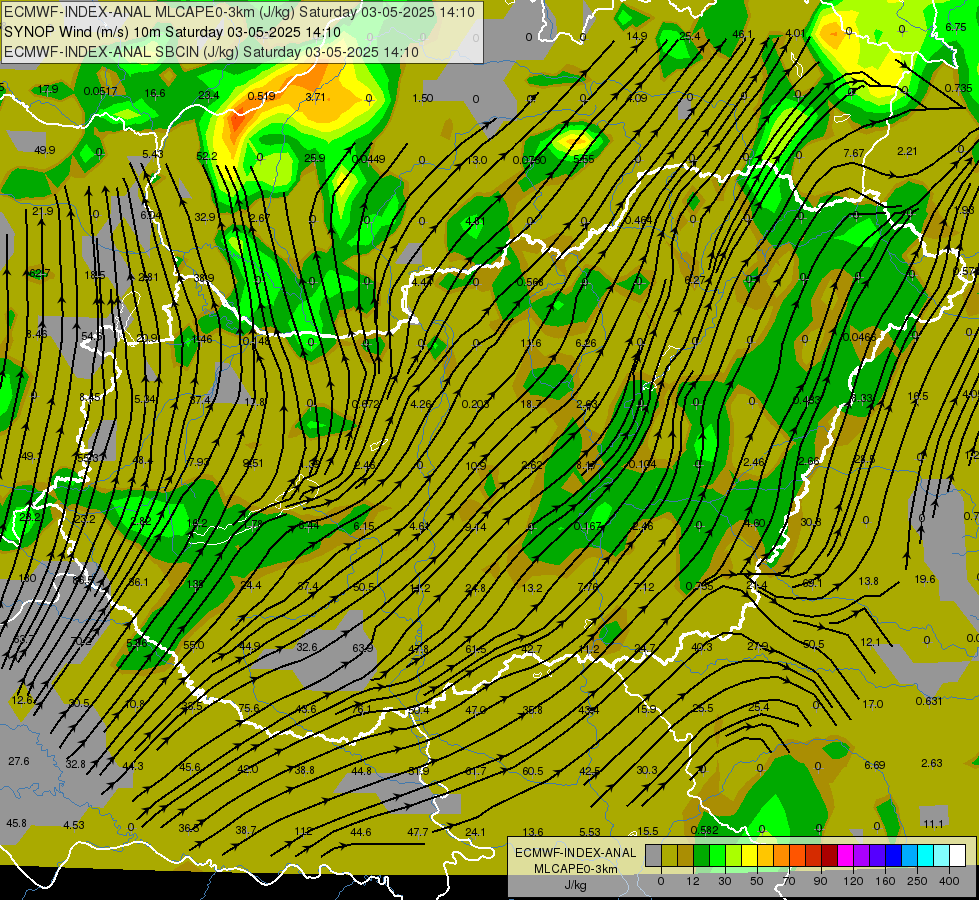
Task: Click the legend title 'ECMWF-INDEX-ANAL'
Action: (x=575, y=853)
